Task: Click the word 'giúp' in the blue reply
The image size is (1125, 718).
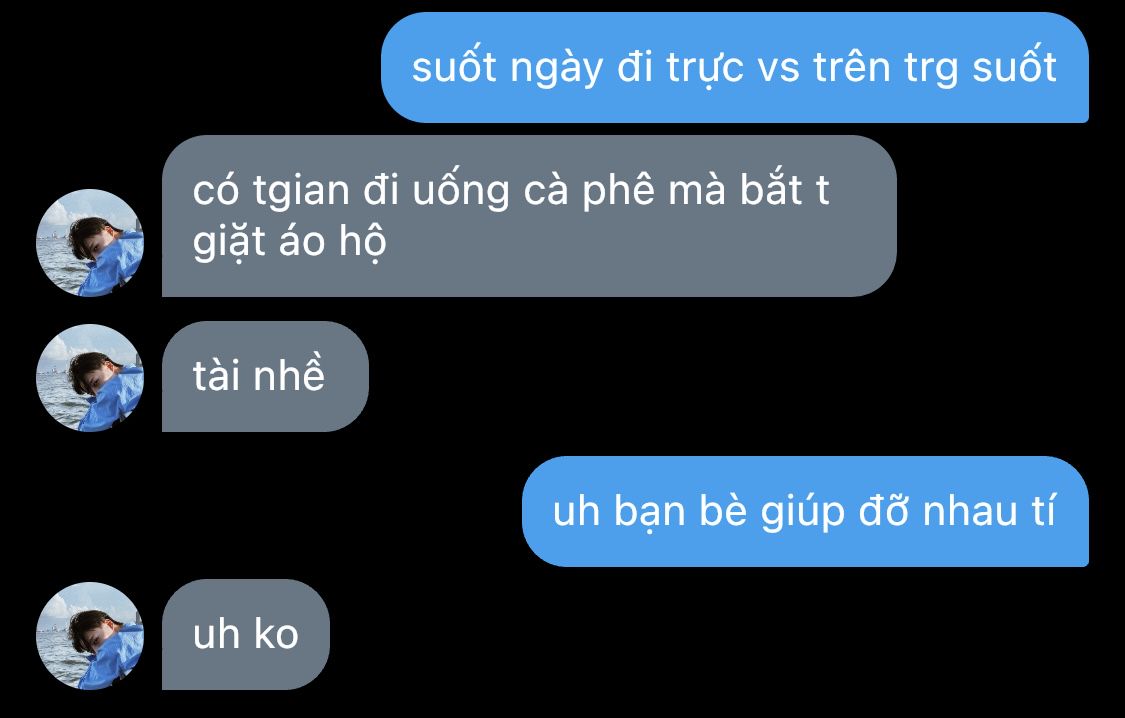Action: click(803, 513)
